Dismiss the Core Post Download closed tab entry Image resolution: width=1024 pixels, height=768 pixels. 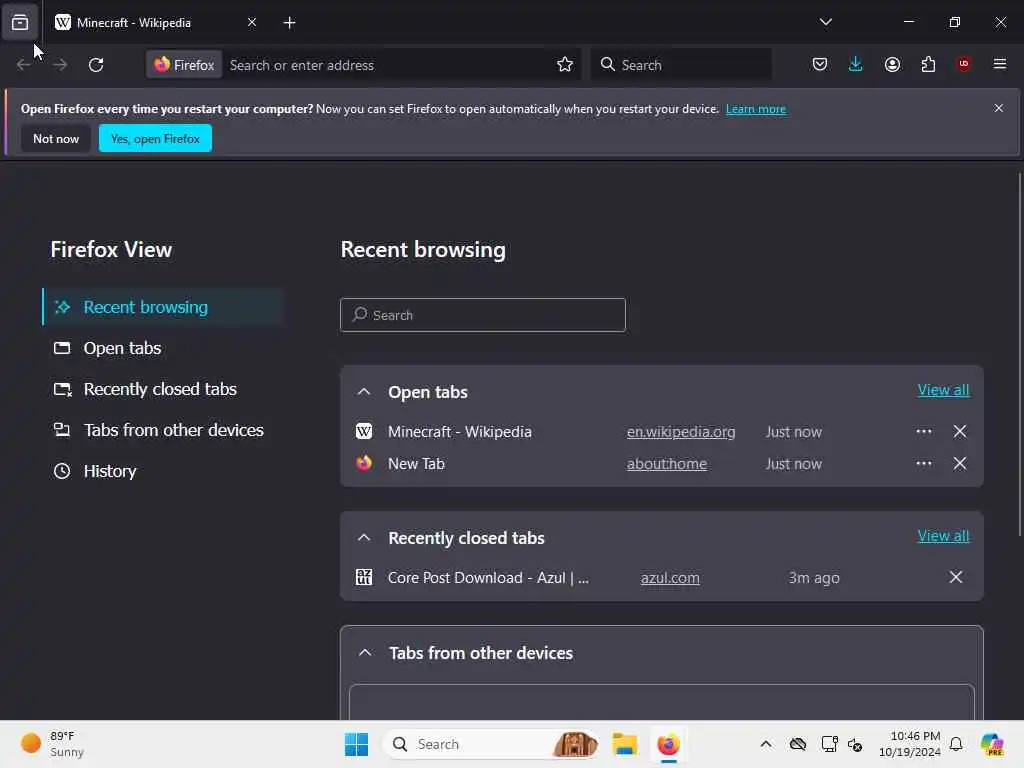(x=955, y=577)
